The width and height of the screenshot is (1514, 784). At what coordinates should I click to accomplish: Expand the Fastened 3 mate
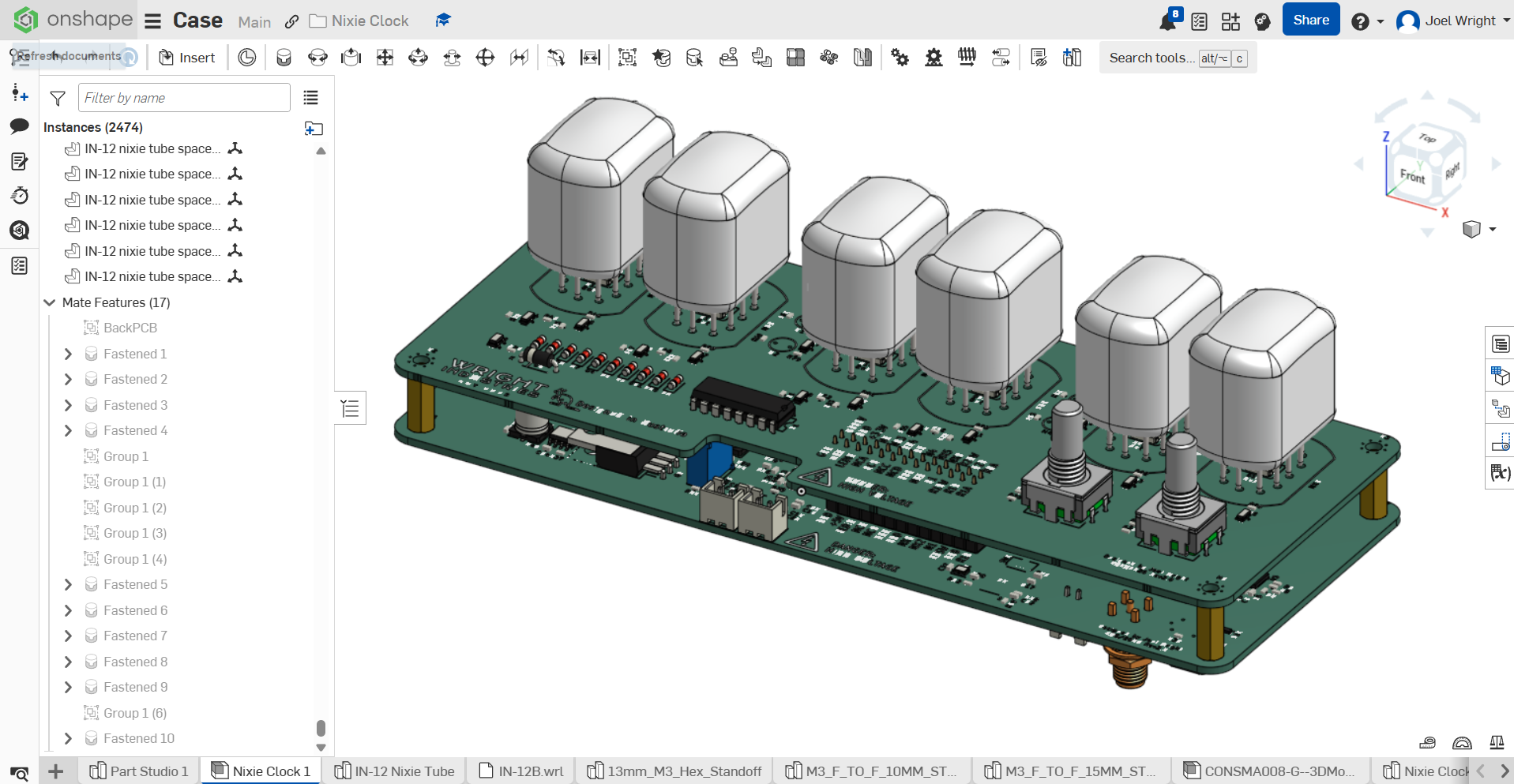pyautogui.click(x=68, y=405)
